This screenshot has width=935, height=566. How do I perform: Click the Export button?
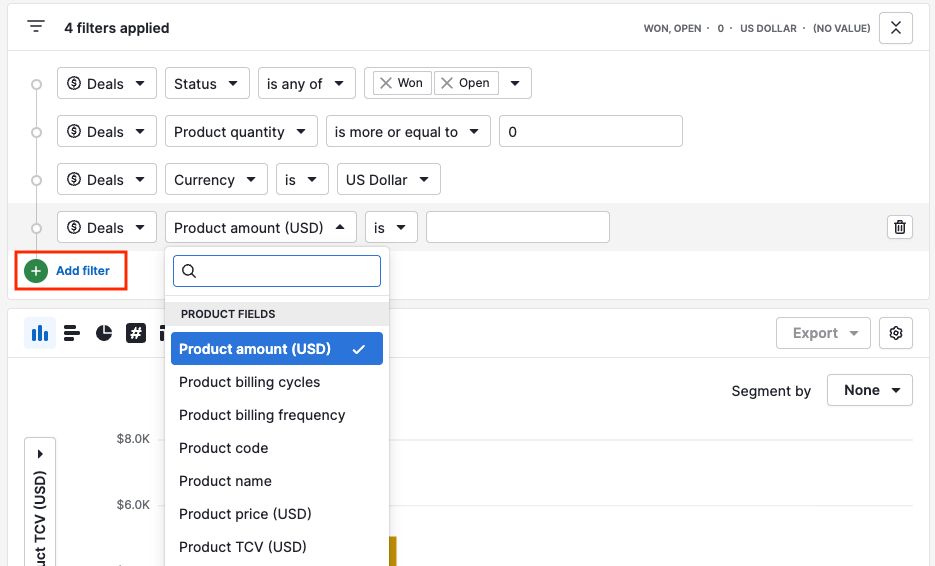click(823, 333)
